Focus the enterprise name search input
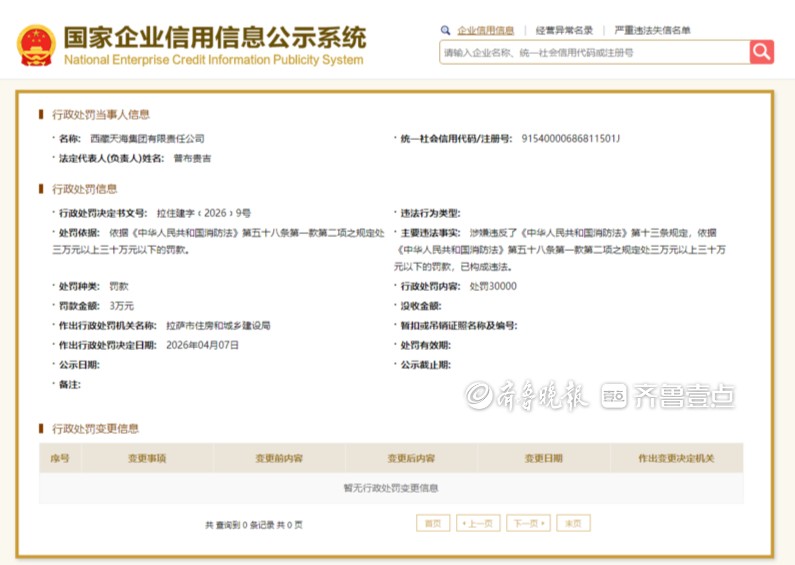The image size is (795, 565). (x=594, y=52)
